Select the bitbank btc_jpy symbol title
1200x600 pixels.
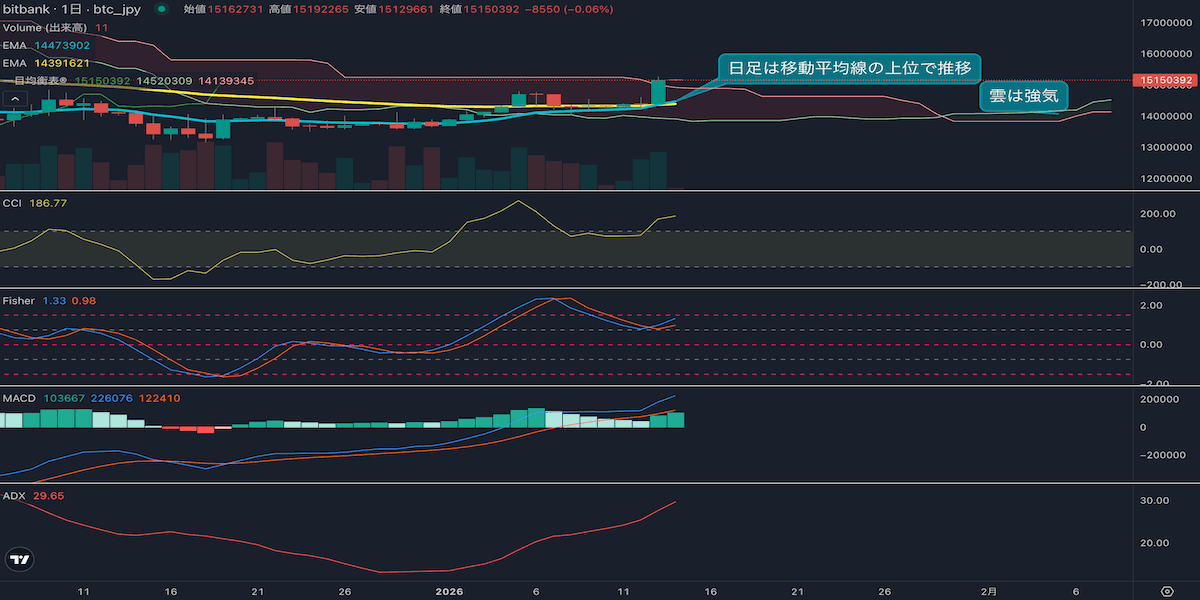pyautogui.click(x=70, y=9)
